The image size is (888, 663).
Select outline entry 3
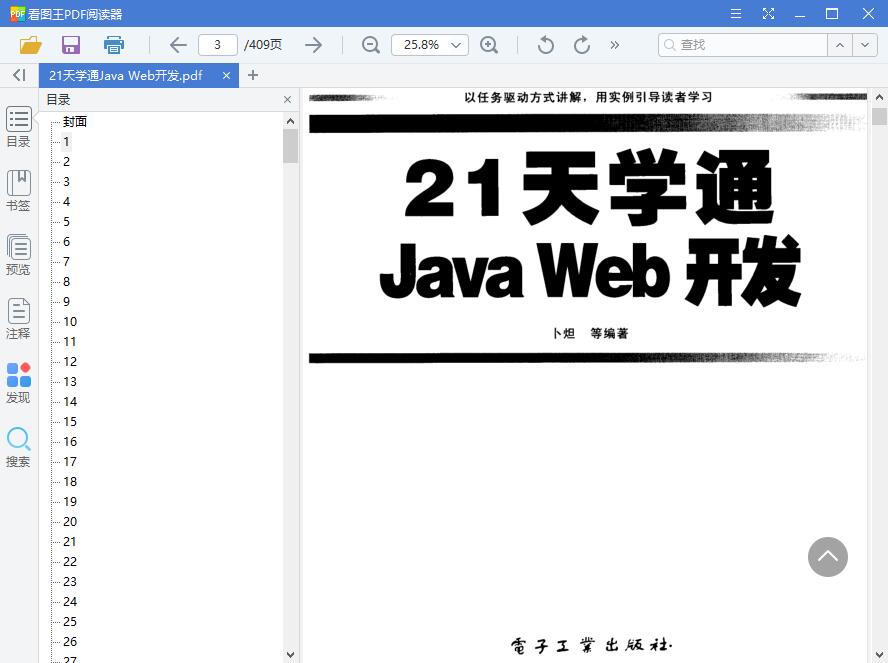pos(66,181)
